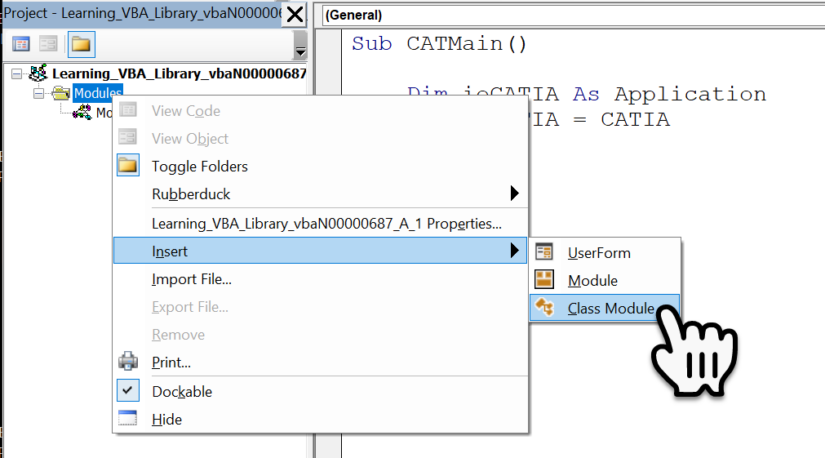Click View Object icon in Project toolbar
The height and width of the screenshot is (458, 825).
48,44
